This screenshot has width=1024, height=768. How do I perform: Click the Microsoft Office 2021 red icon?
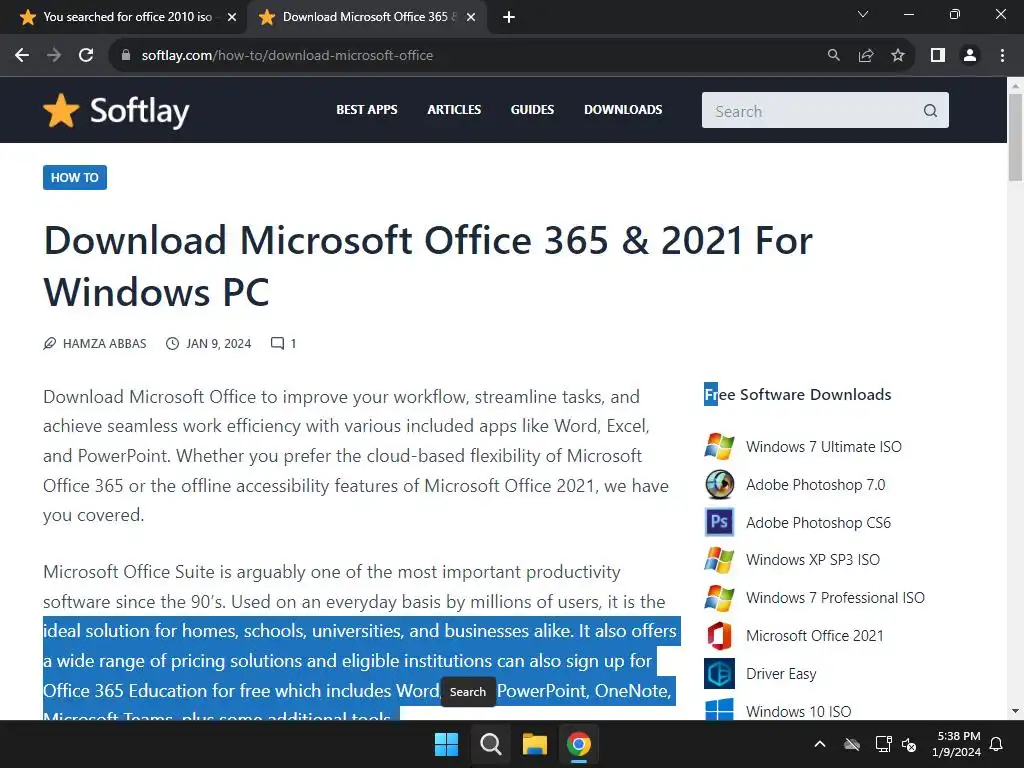tap(719, 636)
